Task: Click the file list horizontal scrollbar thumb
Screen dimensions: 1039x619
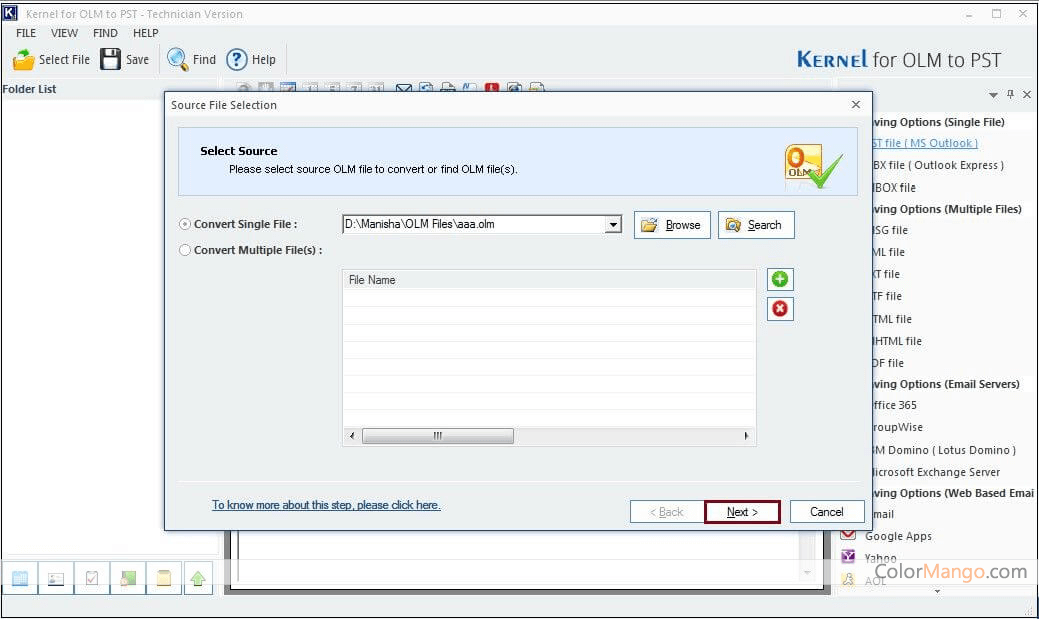Action: tap(437, 436)
